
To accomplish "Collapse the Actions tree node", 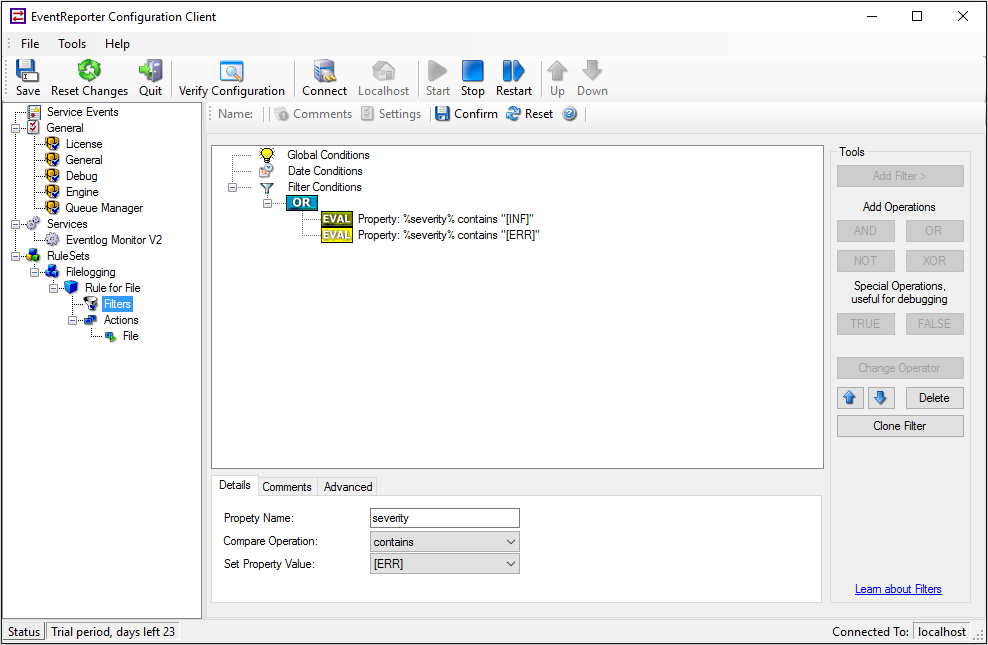I will (x=72, y=320).
